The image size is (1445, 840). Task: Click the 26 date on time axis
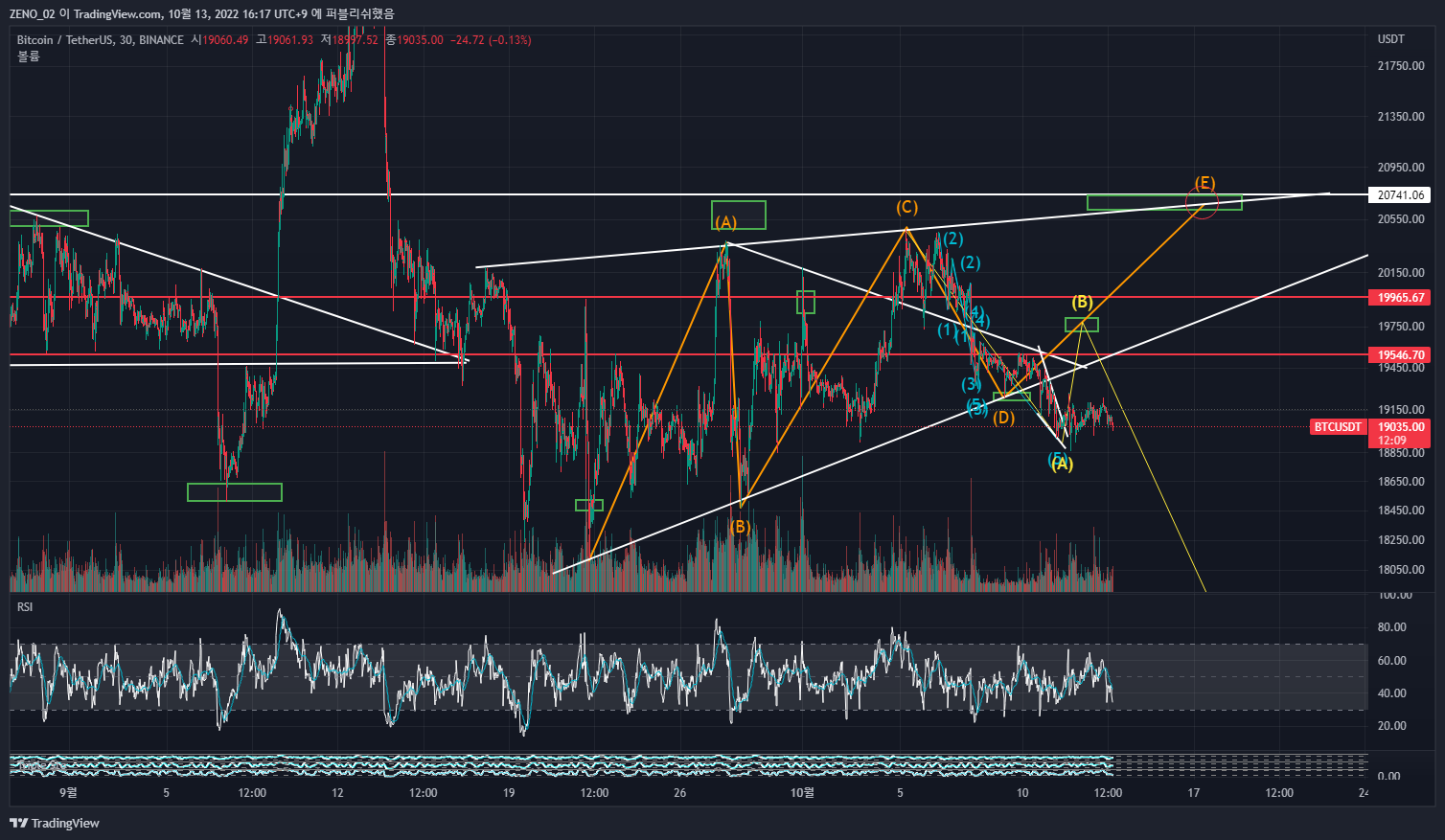(679, 793)
